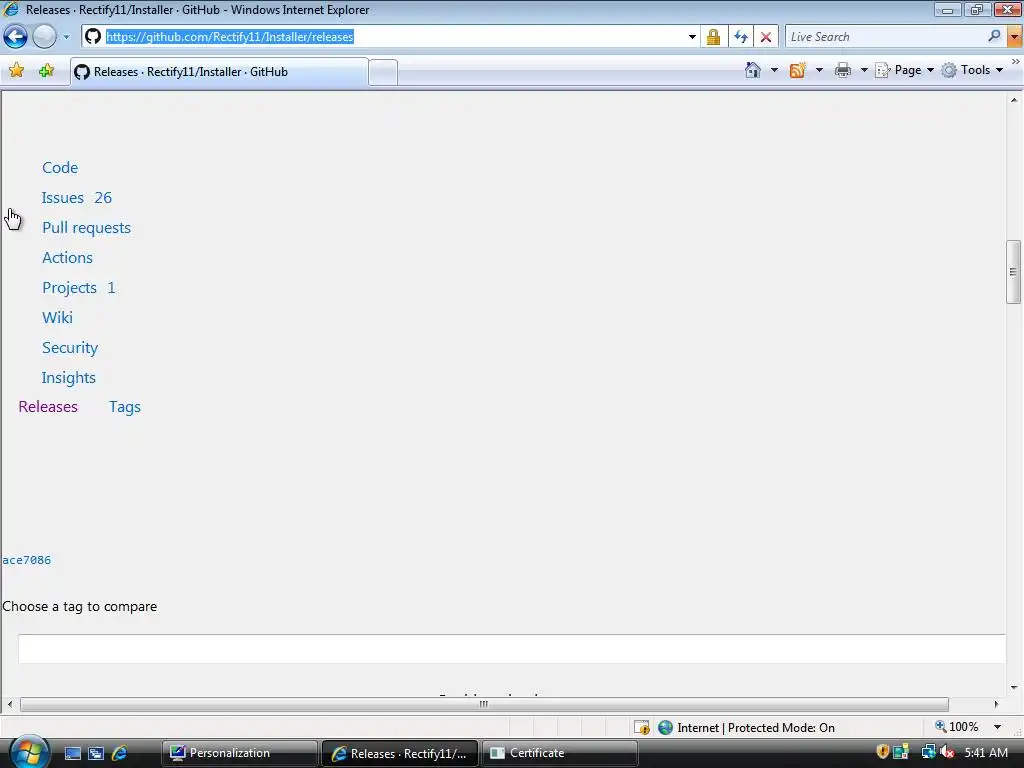1024x768 pixels.
Task: Expand the zoom level dropdown arrow
Action: click(997, 727)
